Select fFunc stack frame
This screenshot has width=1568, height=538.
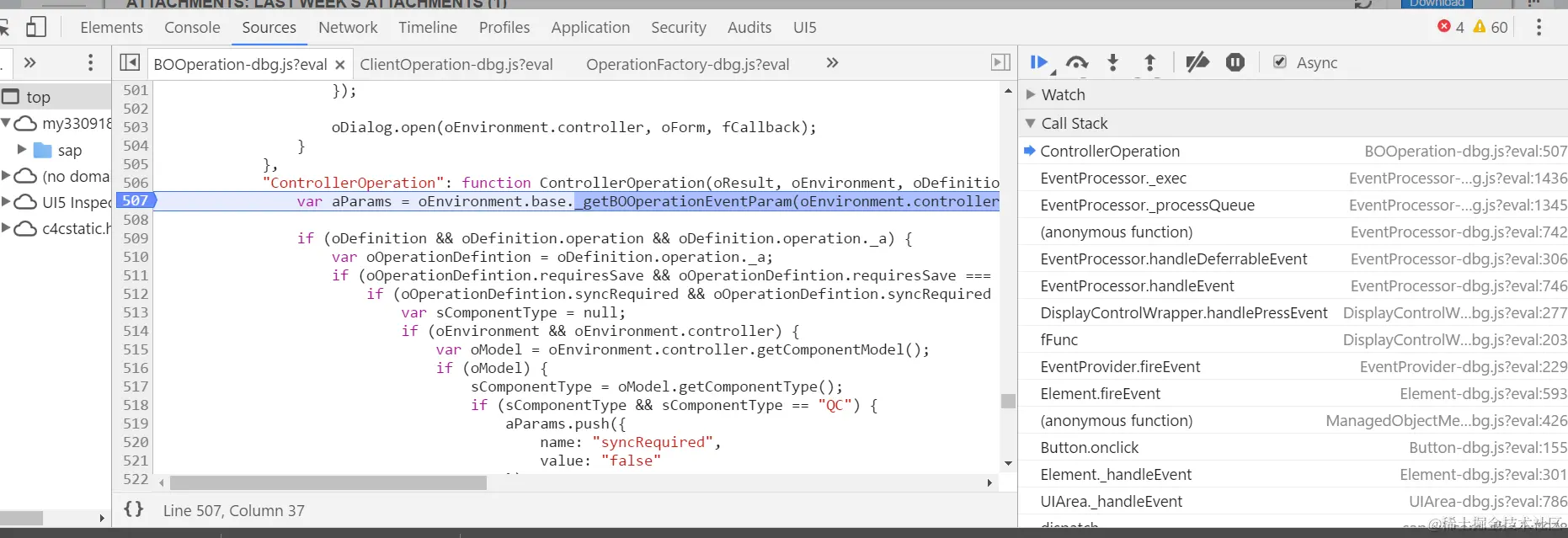1293,340
